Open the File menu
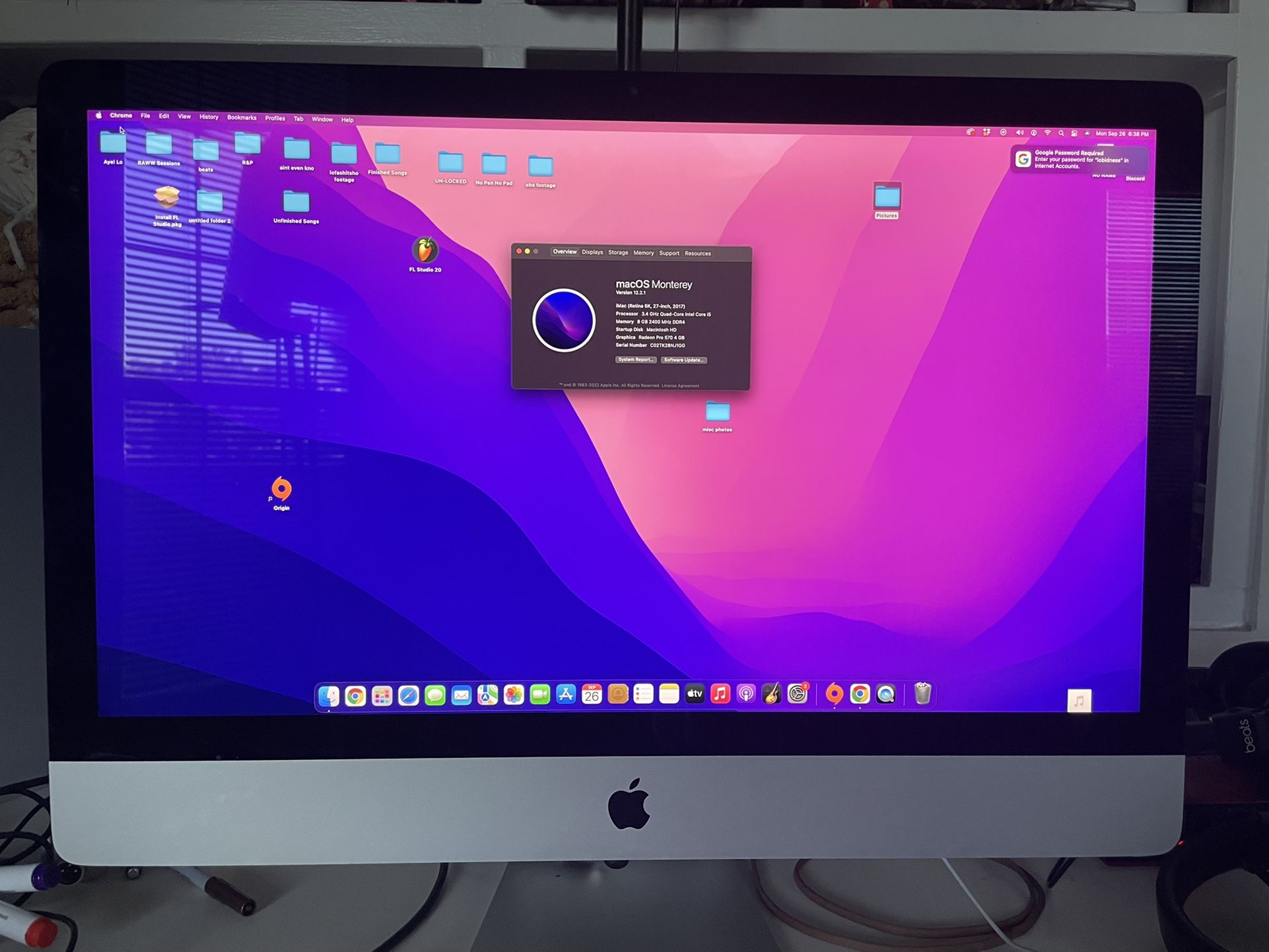 pos(145,116)
